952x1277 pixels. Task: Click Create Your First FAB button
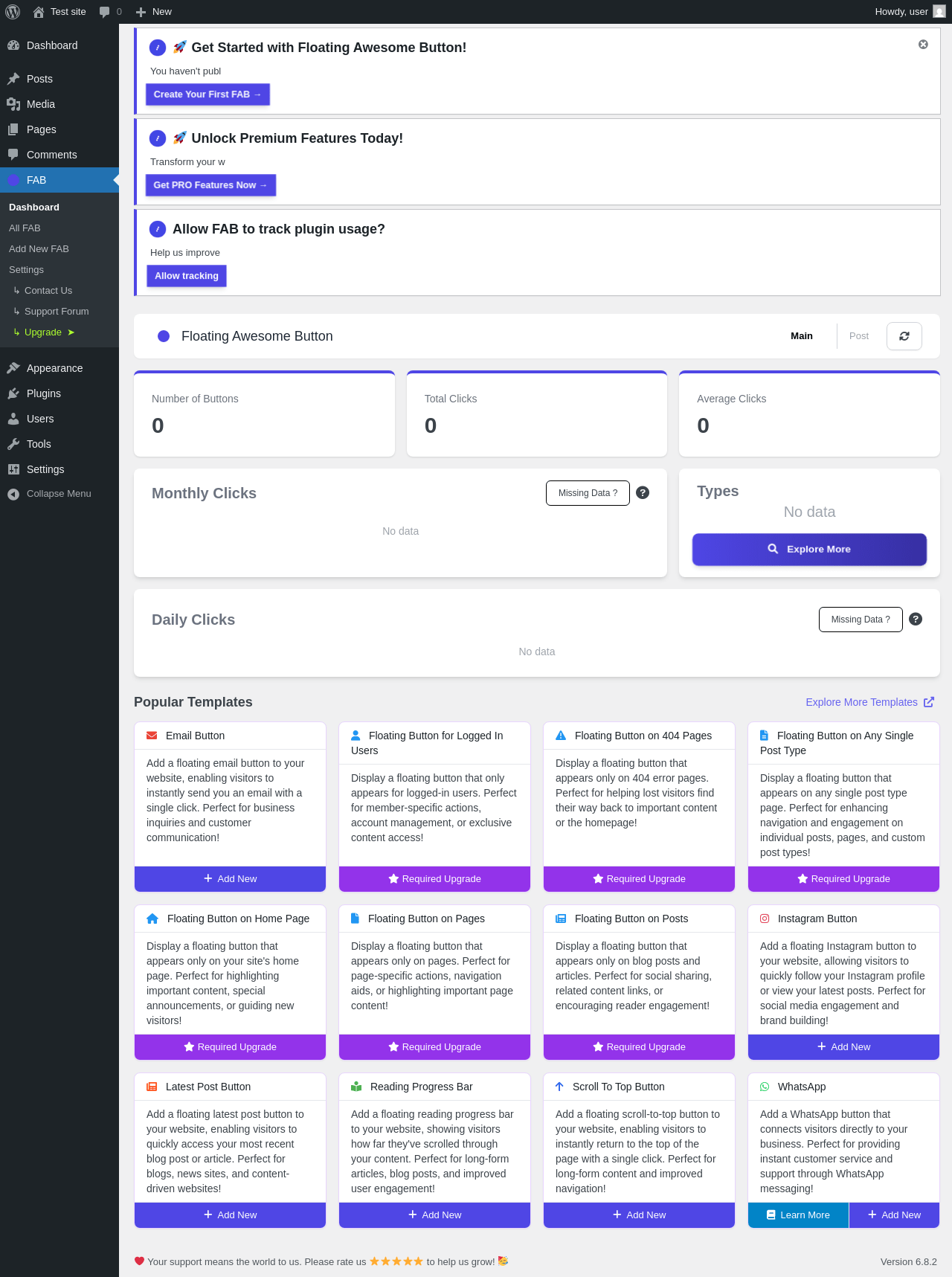click(208, 94)
